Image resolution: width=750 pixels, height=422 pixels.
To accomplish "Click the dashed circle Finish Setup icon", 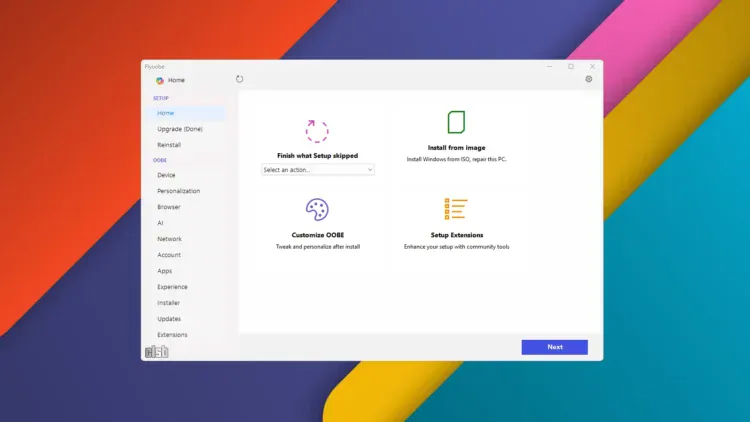I will [317, 131].
